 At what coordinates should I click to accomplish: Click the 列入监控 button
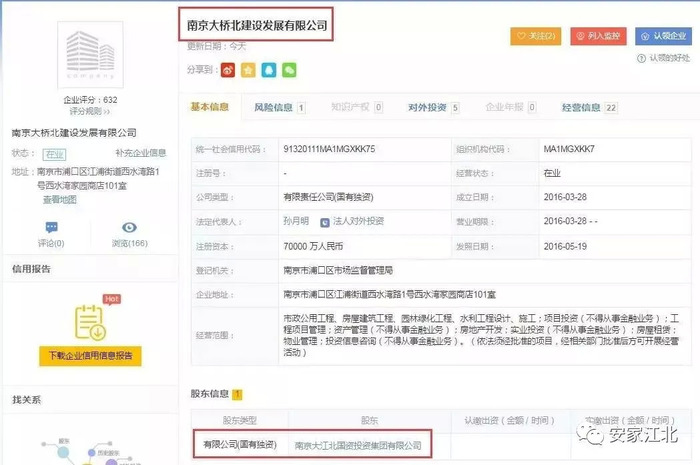pyautogui.click(x=599, y=36)
